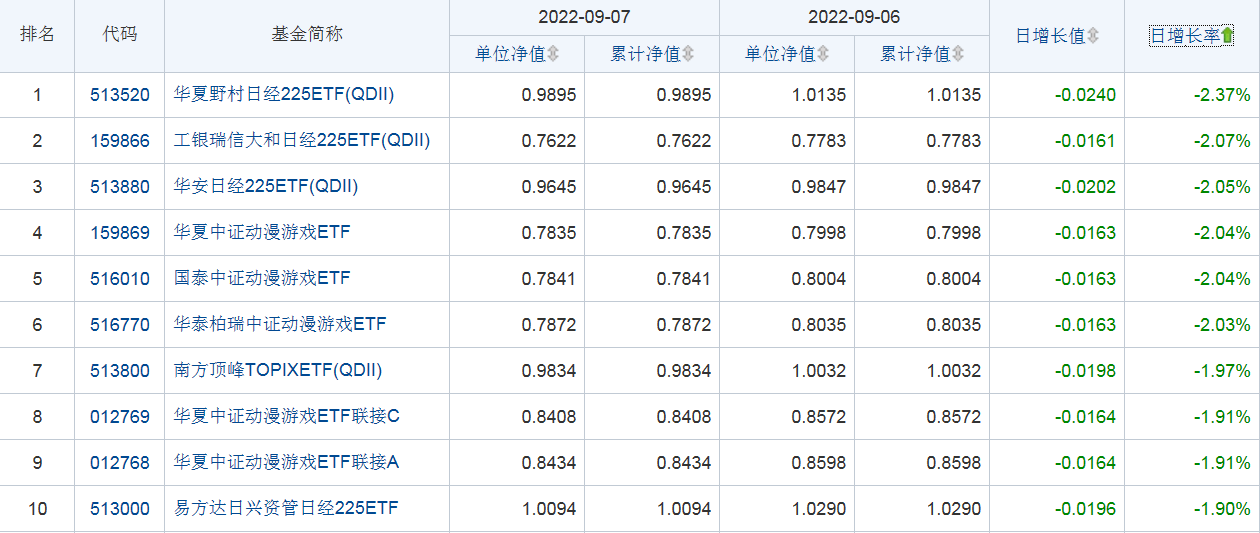Open 工银瑞信大和日经225ETF(QDII) link
This screenshot has height=533, width=1260.
tap(302, 141)
